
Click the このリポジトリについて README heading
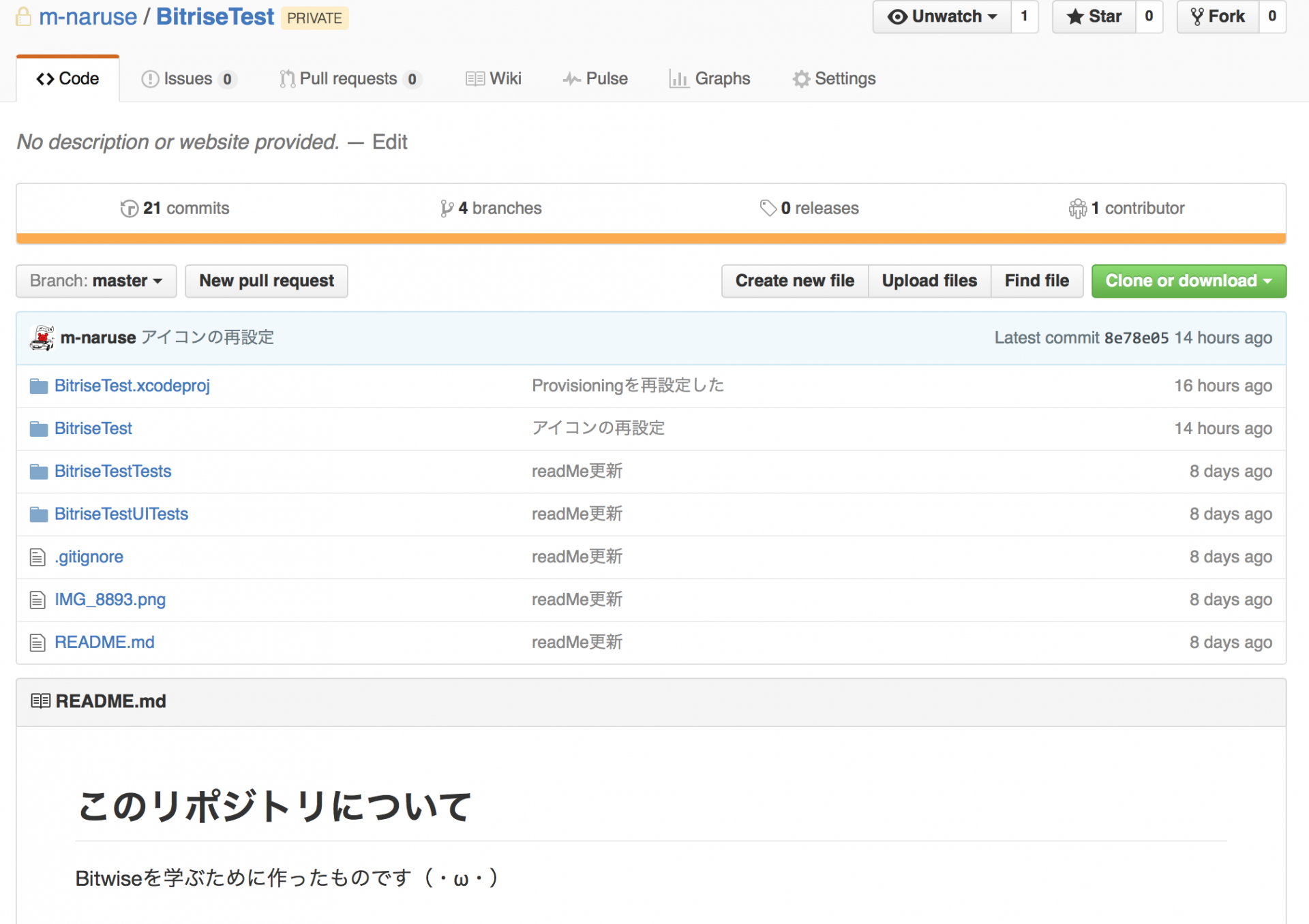(x=275, y=807)
